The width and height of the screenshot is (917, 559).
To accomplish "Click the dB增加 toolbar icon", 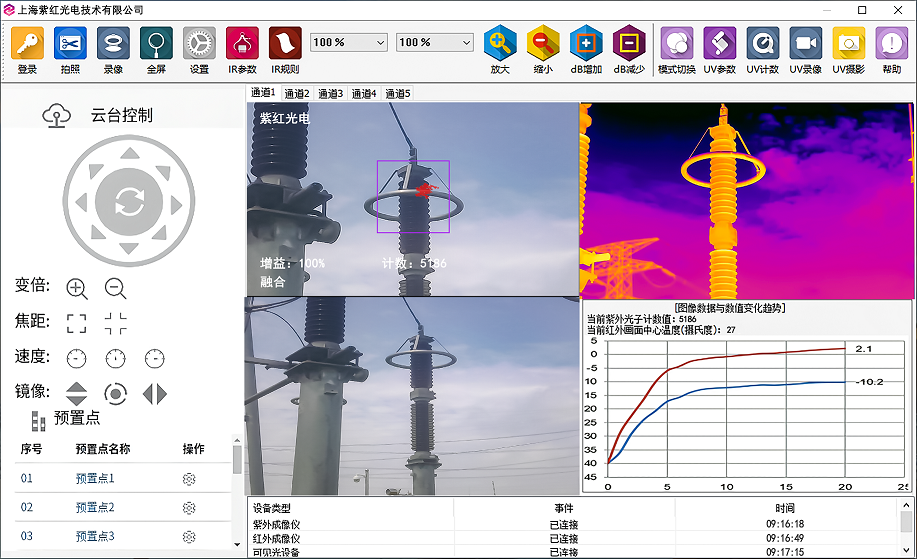I will tap(586, 44).
